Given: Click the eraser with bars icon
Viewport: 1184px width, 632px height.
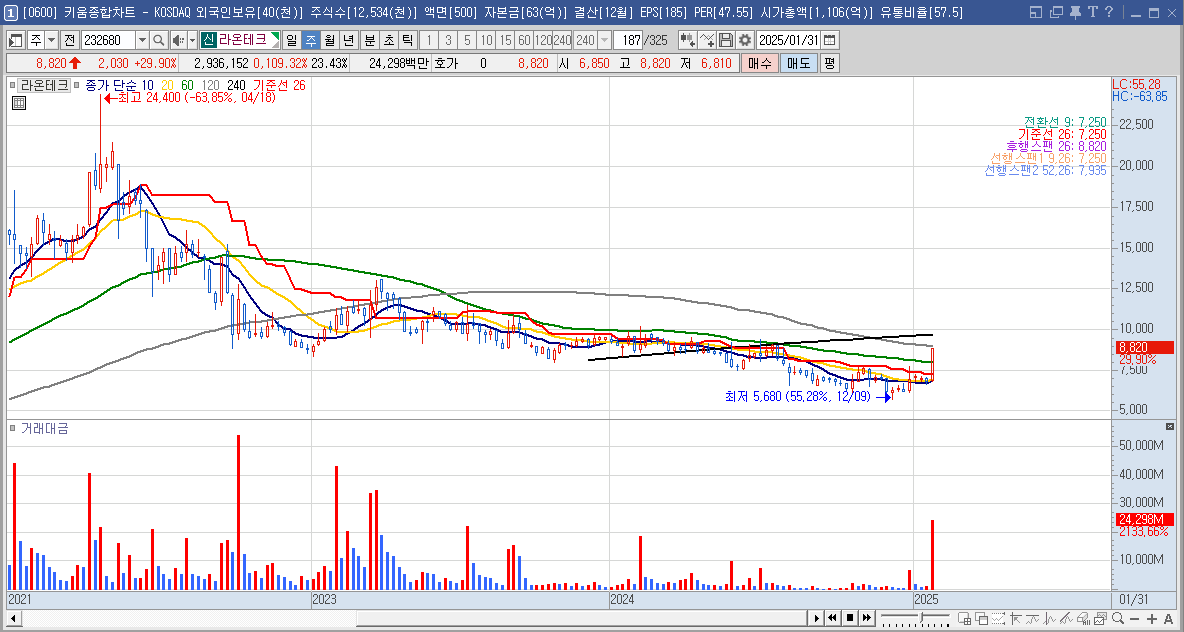Looking at the screenshot, I should 1084,618.
